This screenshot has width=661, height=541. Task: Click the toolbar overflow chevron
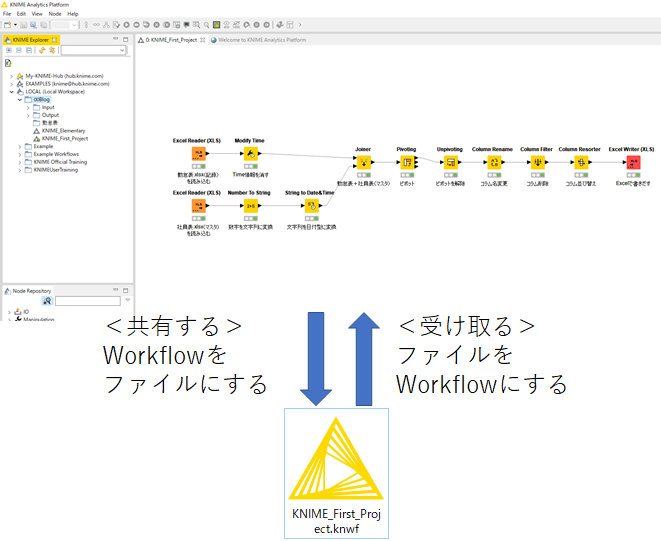pos(300,25)
